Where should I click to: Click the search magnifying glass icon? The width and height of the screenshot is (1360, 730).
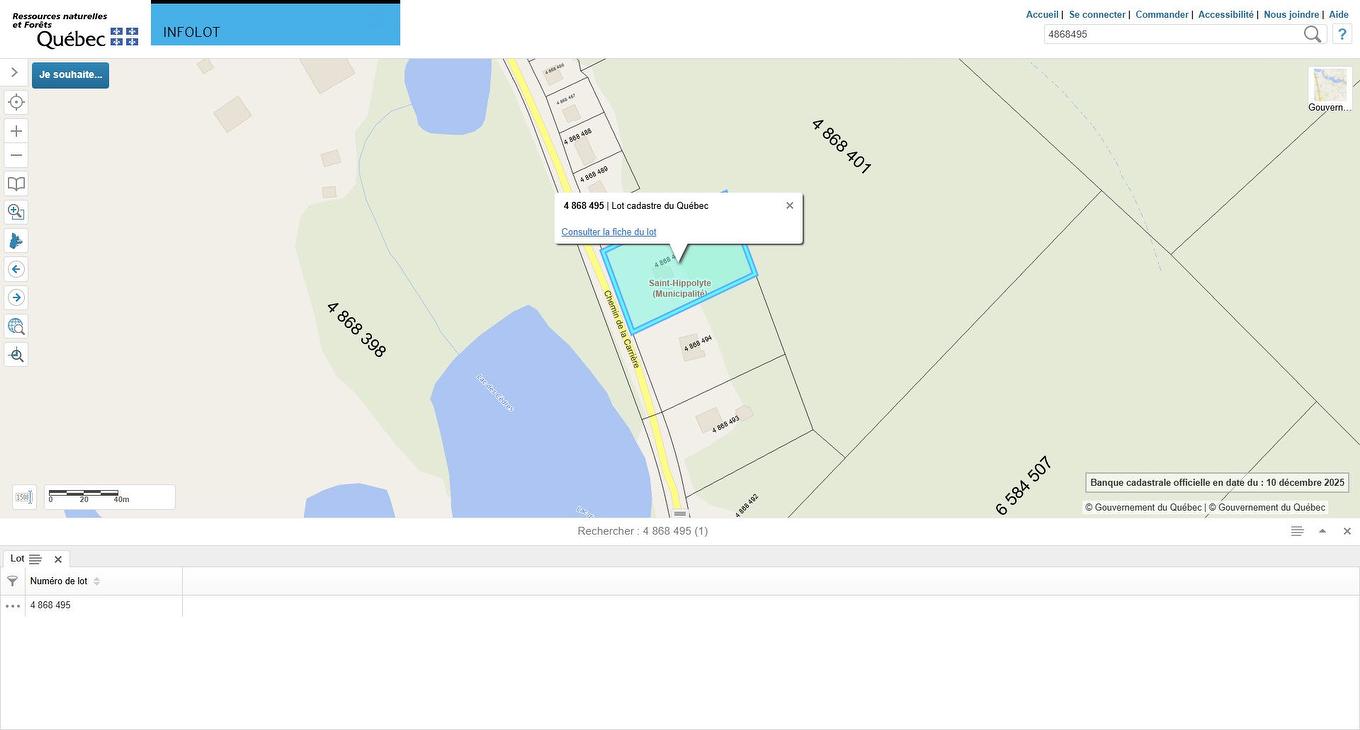coord(1312,34)
